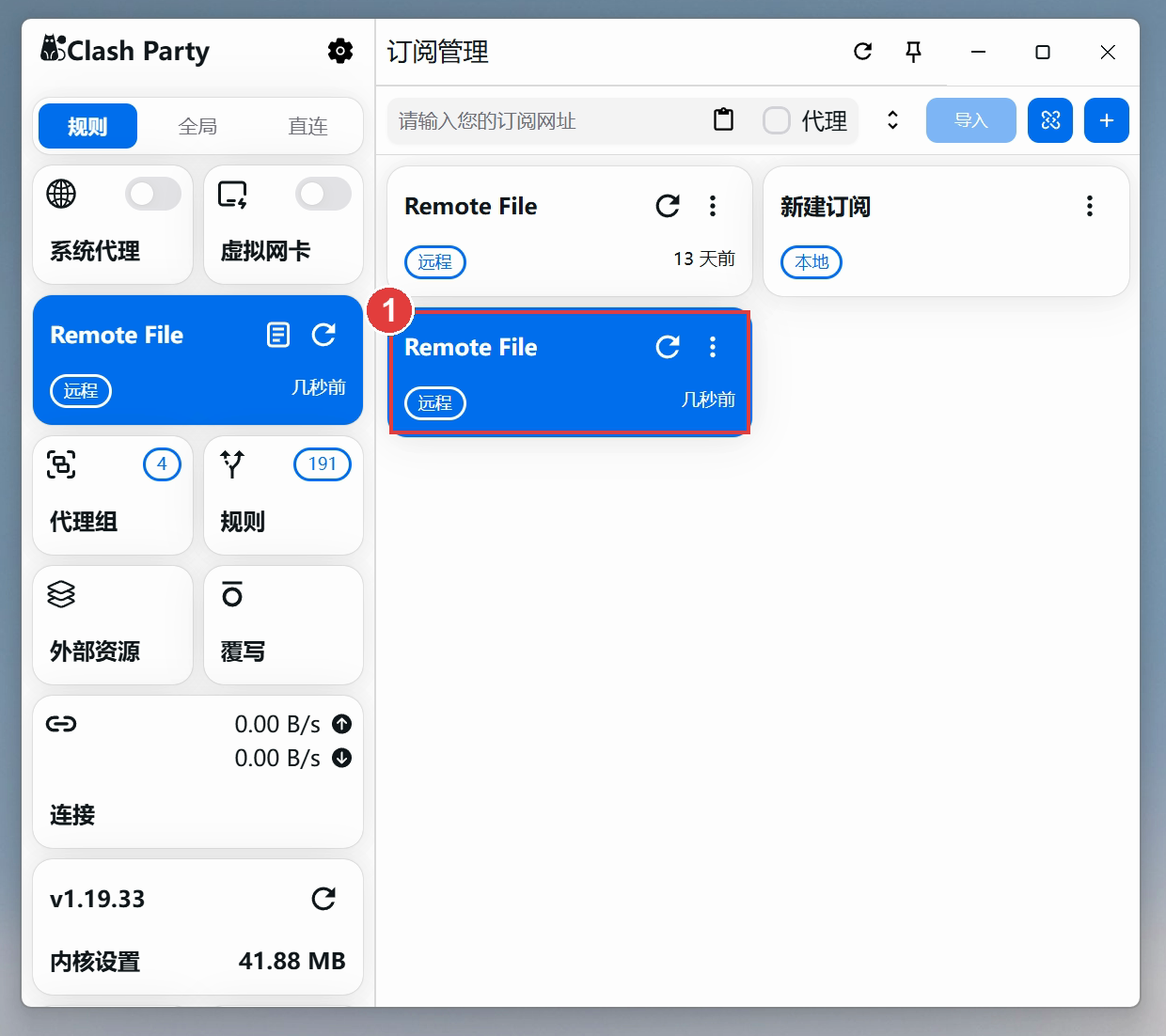
Task: Switch to 全局 mode
Action: (197, 126)
